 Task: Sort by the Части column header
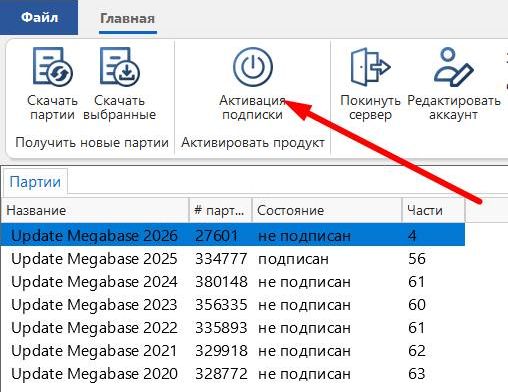433,210
